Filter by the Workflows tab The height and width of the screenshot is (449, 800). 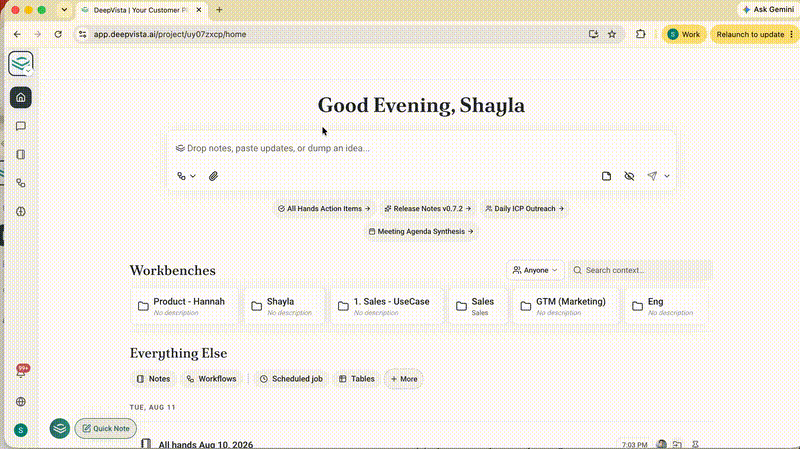pyautogui.click(x=211, y=379)
